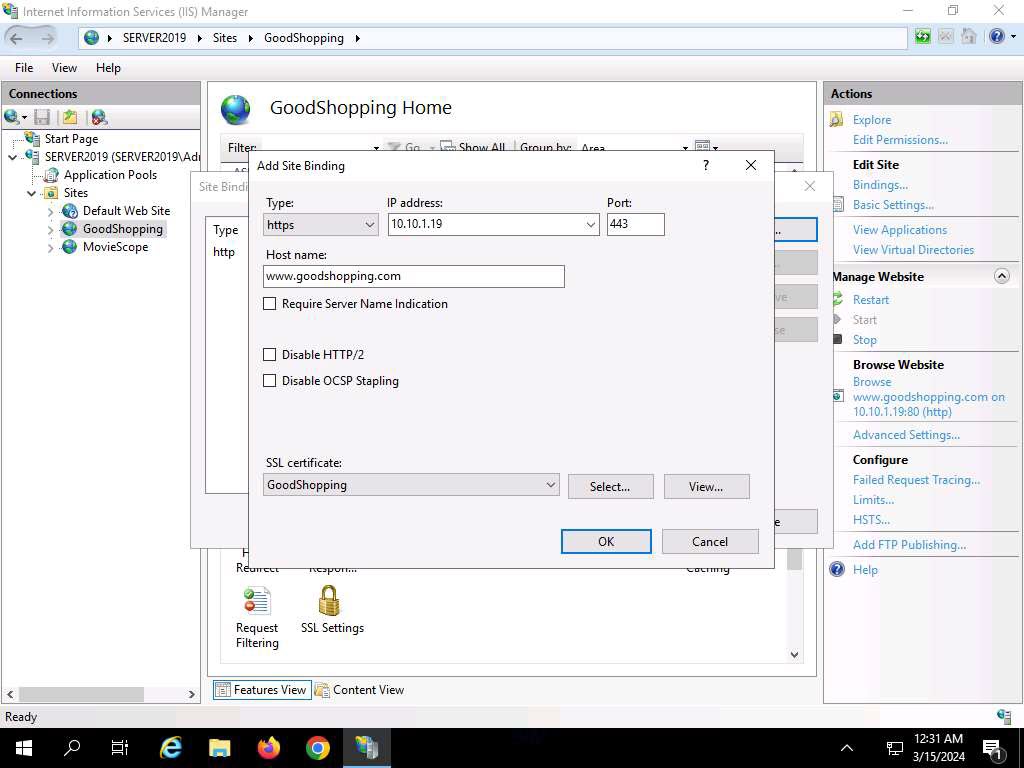Screen dimensions: 1024x768
Task: Expand the IP address combo box
Action: (x=590, y=225)
